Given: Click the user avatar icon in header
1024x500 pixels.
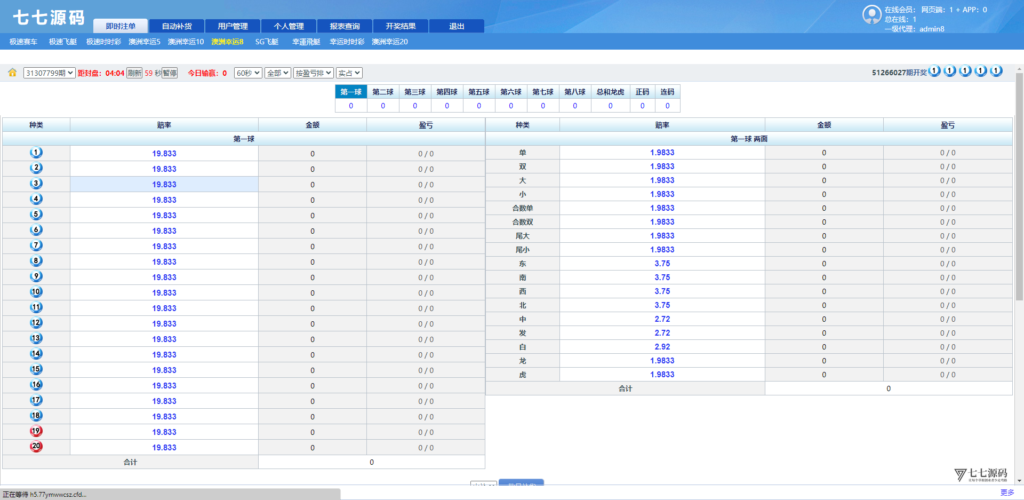Looking at the screenshot, I should 871,14.
